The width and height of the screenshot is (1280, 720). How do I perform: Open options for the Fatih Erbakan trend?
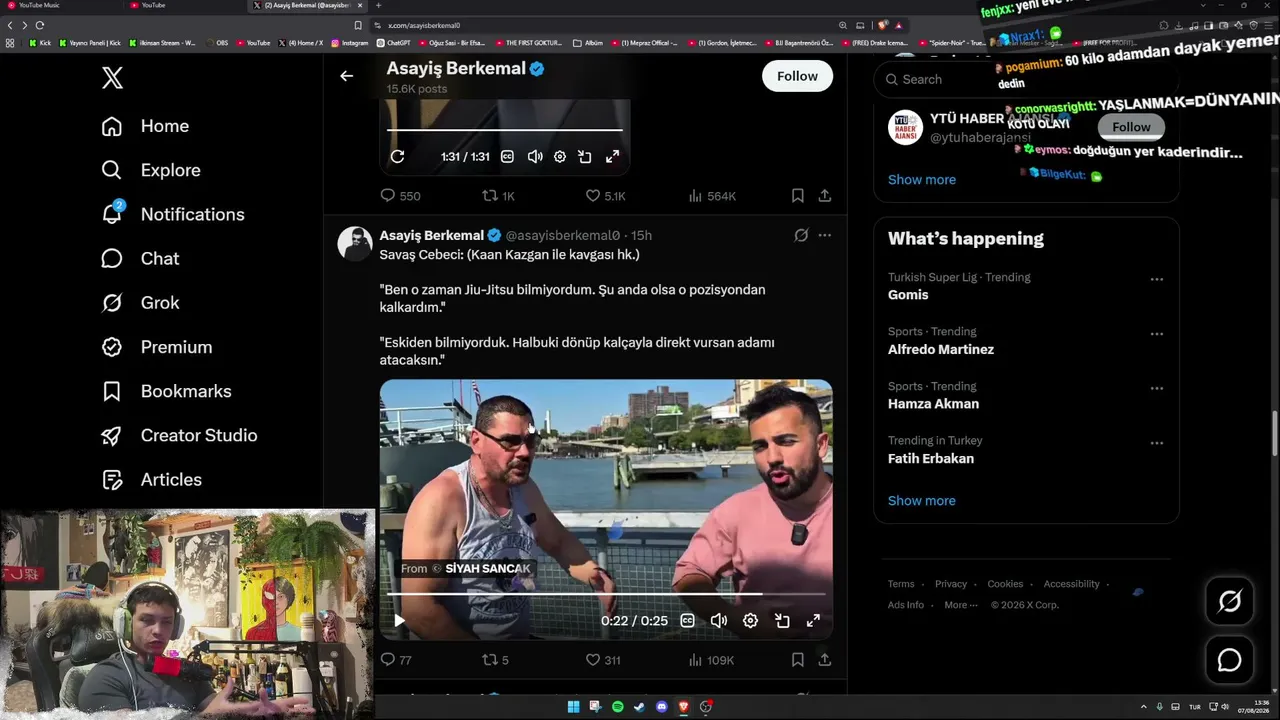click(x=1156, y=443)
